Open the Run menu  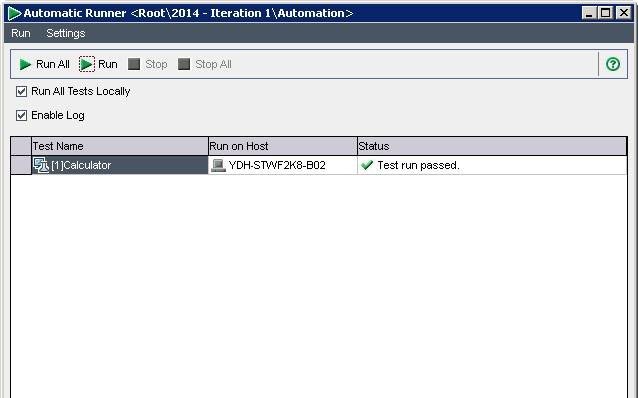pyautogui.click(x=21, y=33)
